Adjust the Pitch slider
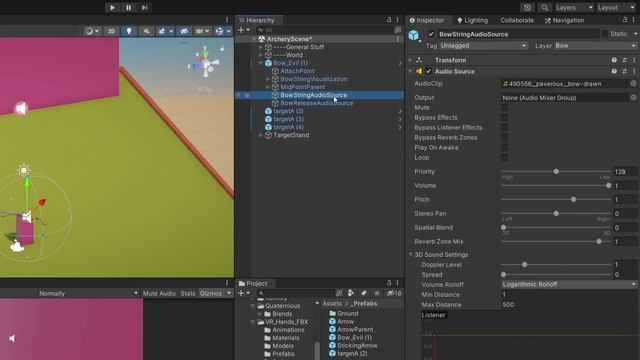Viewport: 640px width, 360px height. click(556, 200)
